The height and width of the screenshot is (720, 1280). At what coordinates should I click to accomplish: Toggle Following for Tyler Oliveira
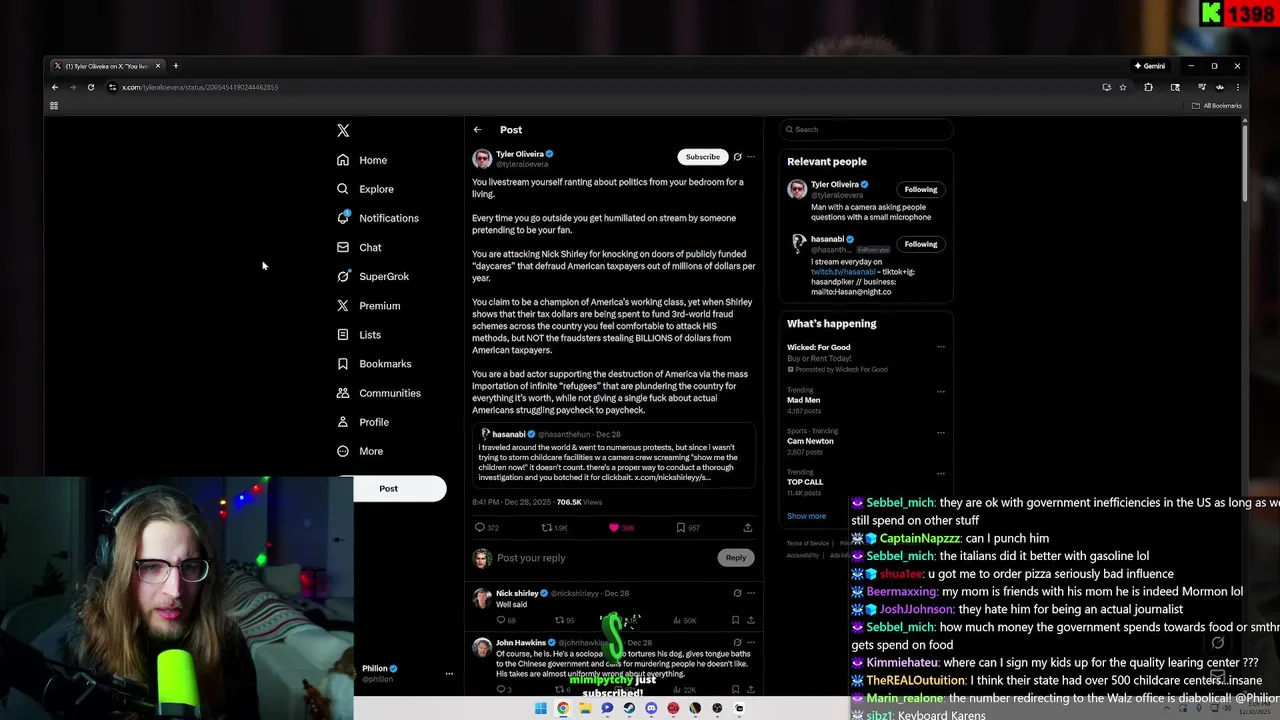tap(921, 190)
